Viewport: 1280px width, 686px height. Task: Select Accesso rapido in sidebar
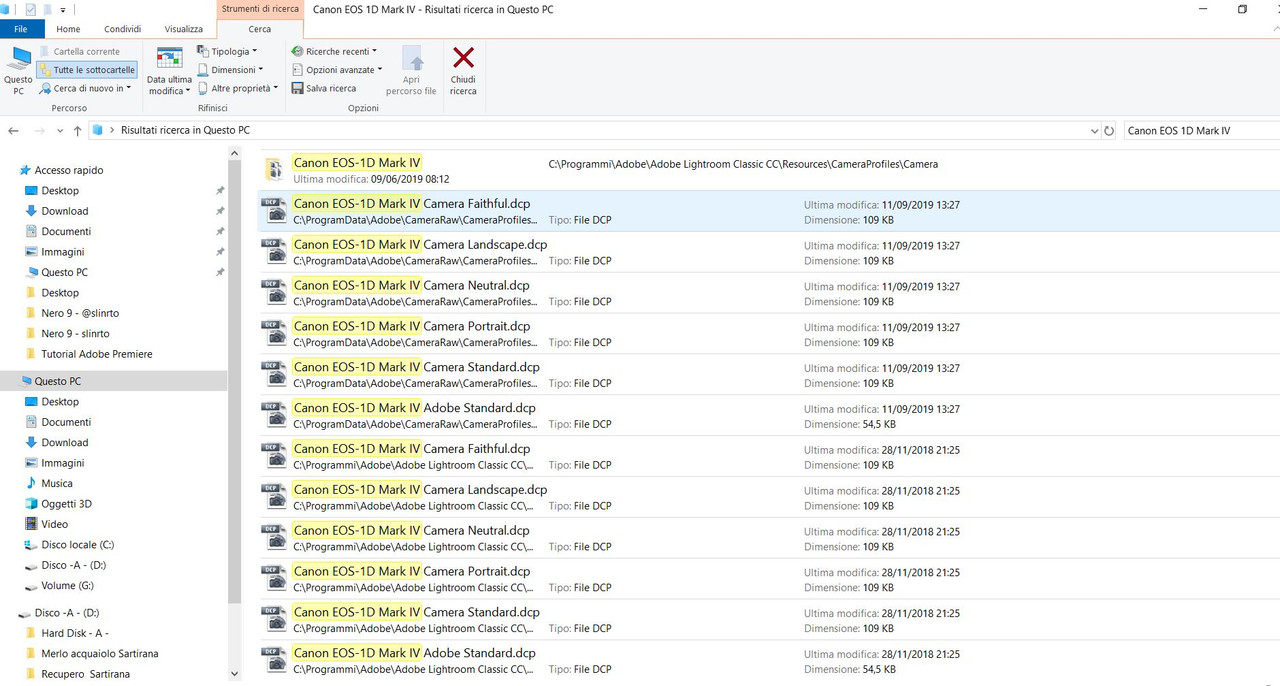tap(68, 170)
